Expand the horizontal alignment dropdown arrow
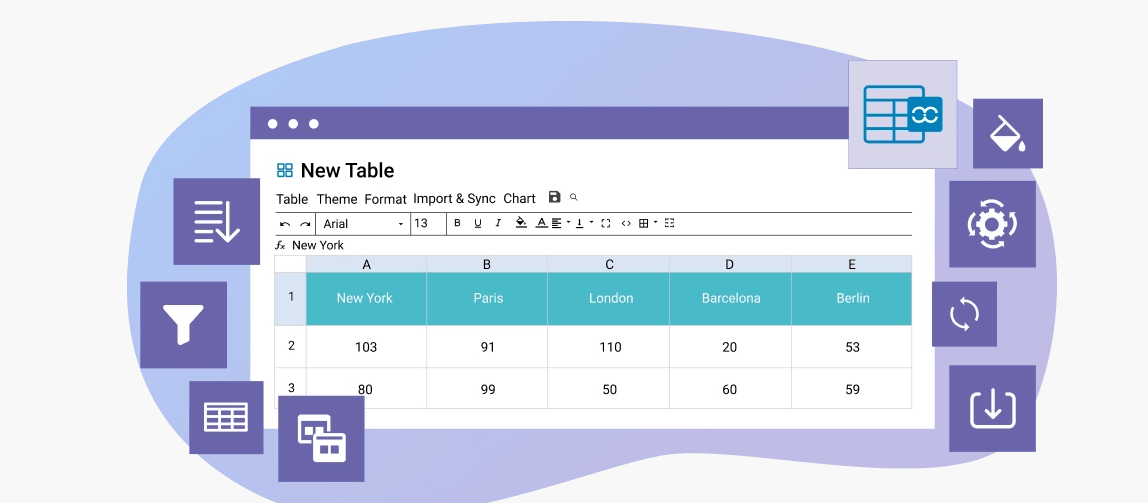The width and height of the screenshot is (1148, 503). tap(568, 223)
